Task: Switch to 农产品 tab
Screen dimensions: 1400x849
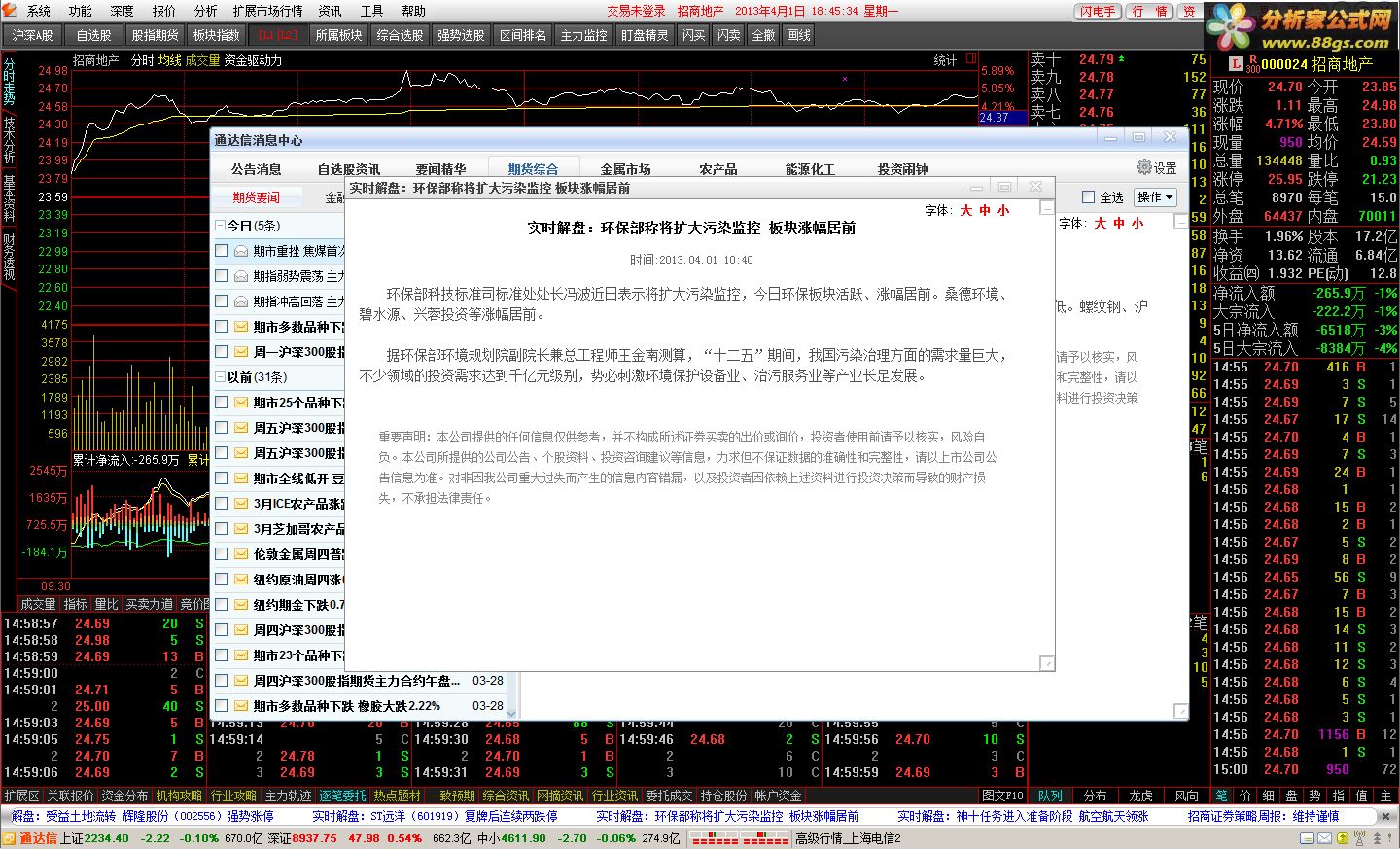Action: [x=717, y=169]
